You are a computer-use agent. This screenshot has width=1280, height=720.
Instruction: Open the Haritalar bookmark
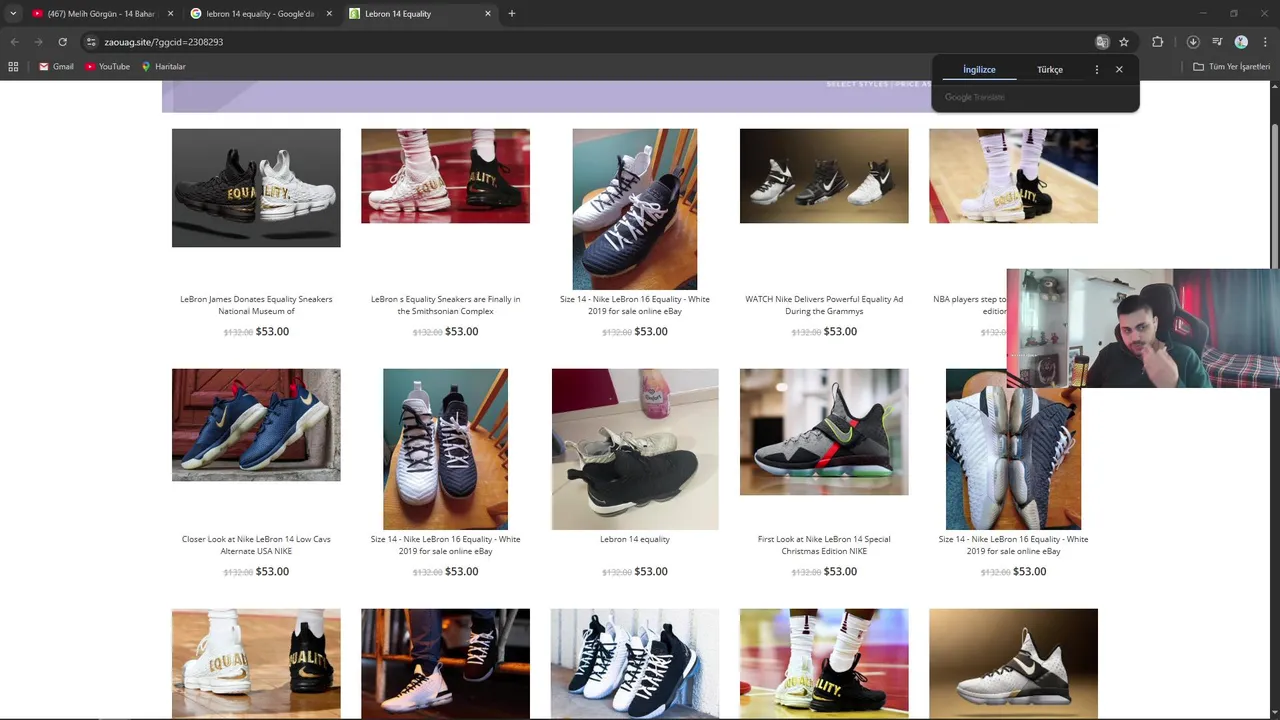click(163, 66)
